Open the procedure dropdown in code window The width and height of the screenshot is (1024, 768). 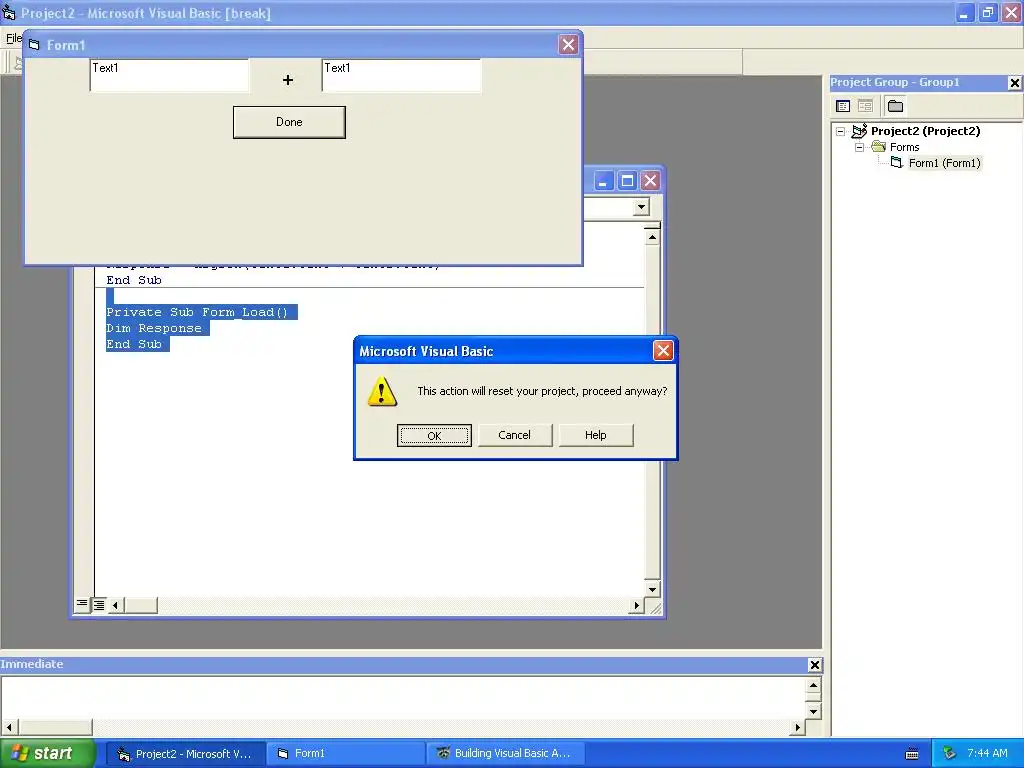[641, 207]
